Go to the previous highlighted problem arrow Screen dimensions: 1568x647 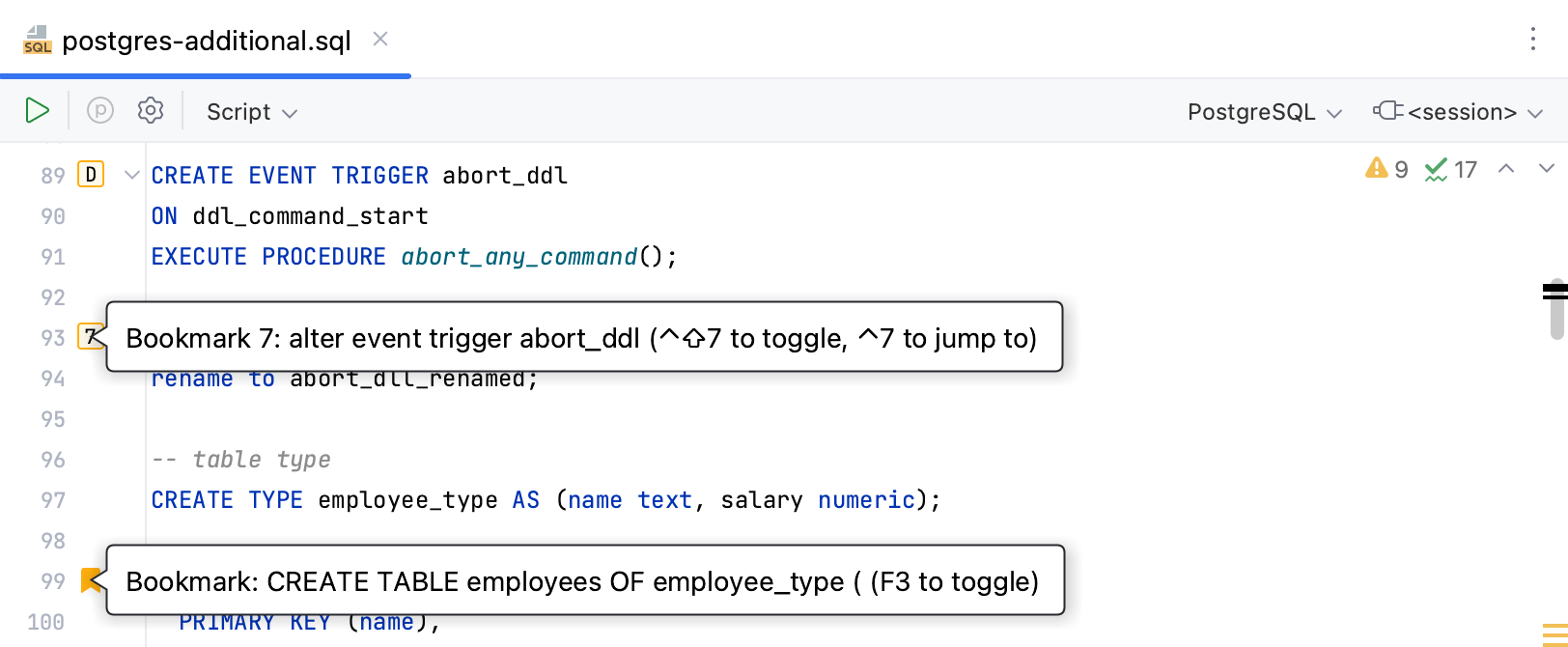[x=1505, y=169]
